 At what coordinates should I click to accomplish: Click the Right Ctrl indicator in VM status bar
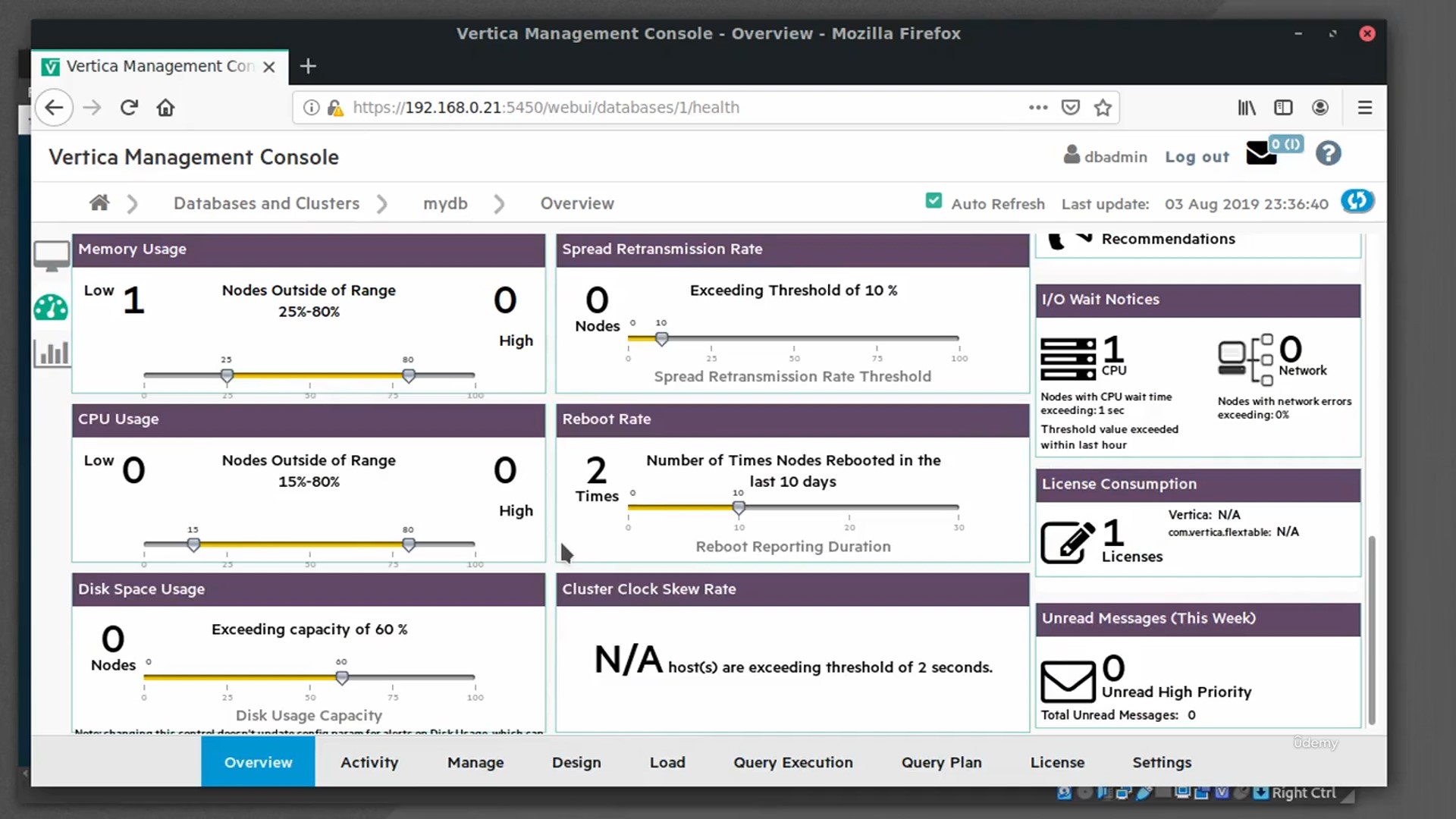click(x=1304, y=792)
